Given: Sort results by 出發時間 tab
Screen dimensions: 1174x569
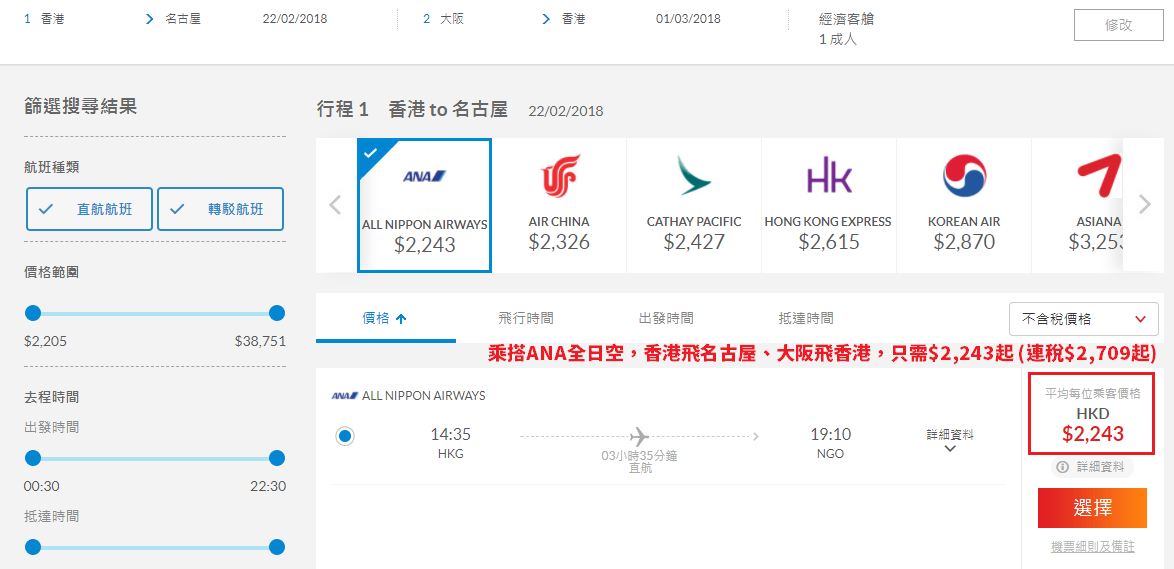Looking at the screenshot, I should point(666,318).
